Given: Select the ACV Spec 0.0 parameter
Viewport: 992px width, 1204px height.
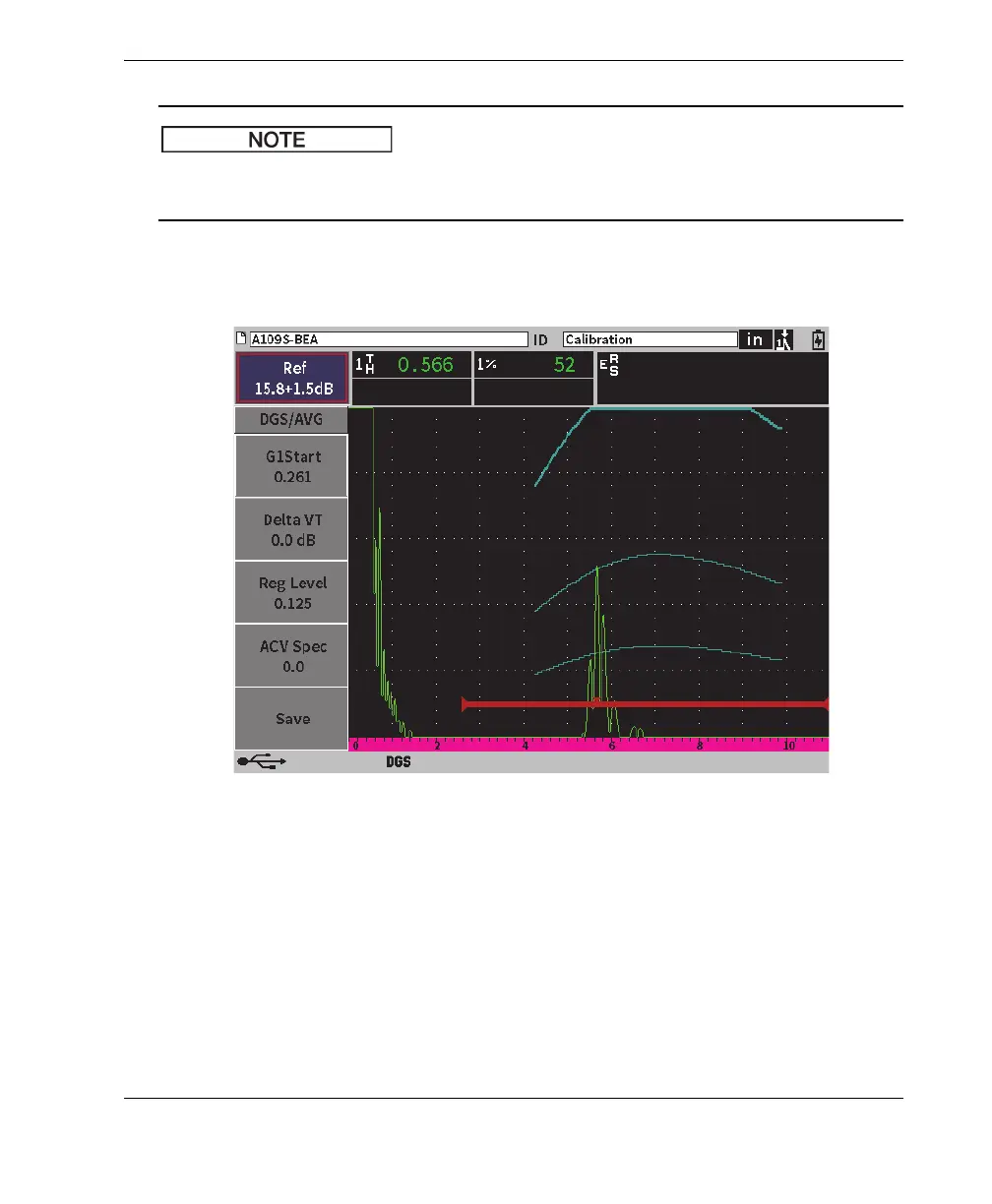Looking at the screenshot, I should click(x=291, y=655).
